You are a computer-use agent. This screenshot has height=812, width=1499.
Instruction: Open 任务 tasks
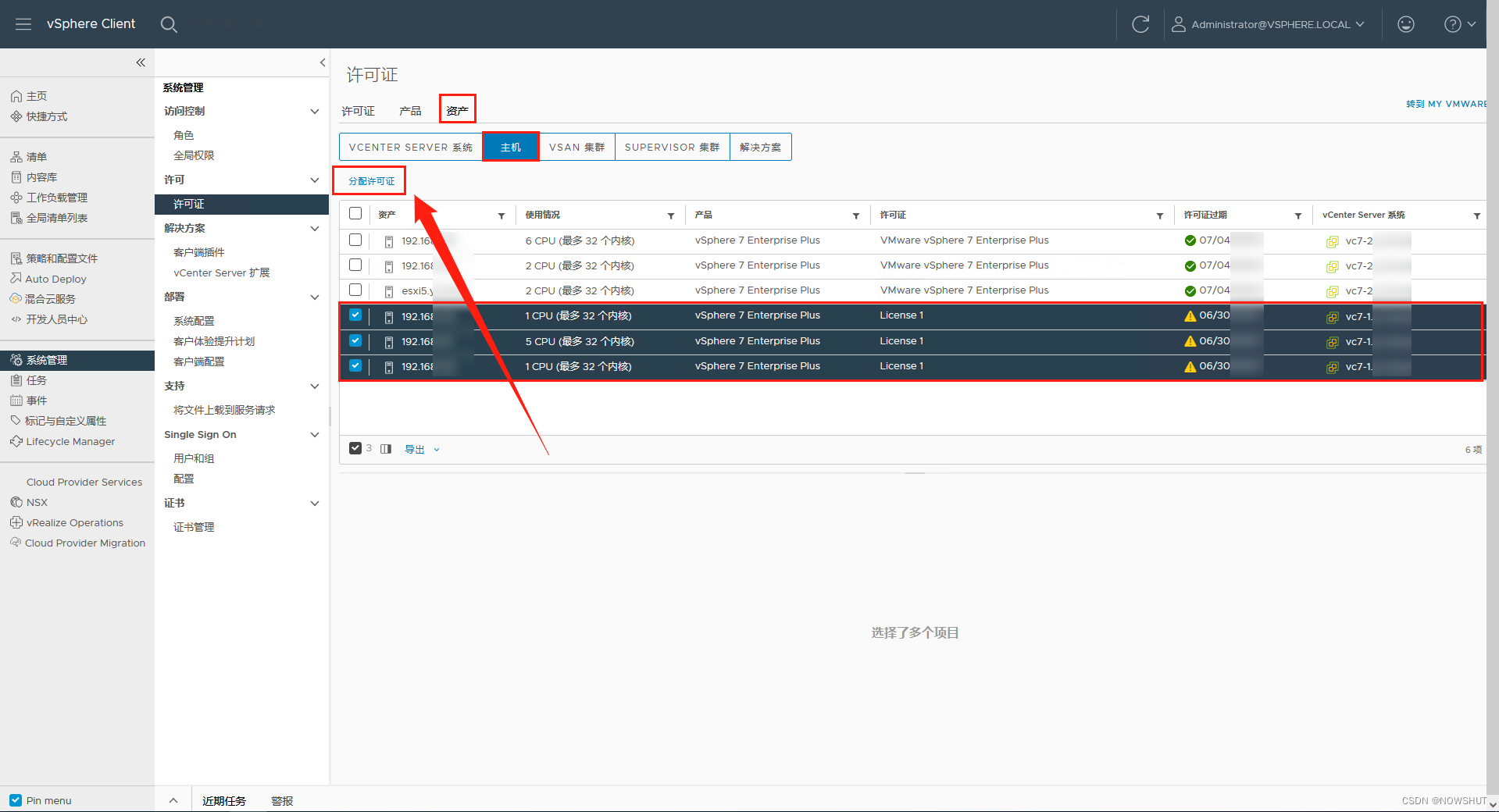(x=29, y=380)
